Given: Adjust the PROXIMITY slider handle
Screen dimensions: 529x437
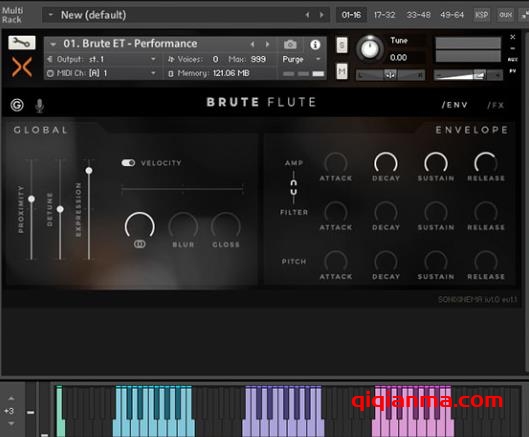Looking at the screenshot, I should [x=31, y=199].
